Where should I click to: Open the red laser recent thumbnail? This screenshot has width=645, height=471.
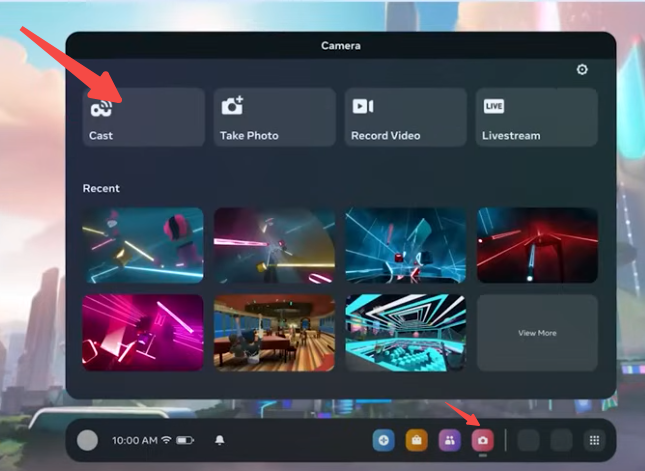click(537, 245)
